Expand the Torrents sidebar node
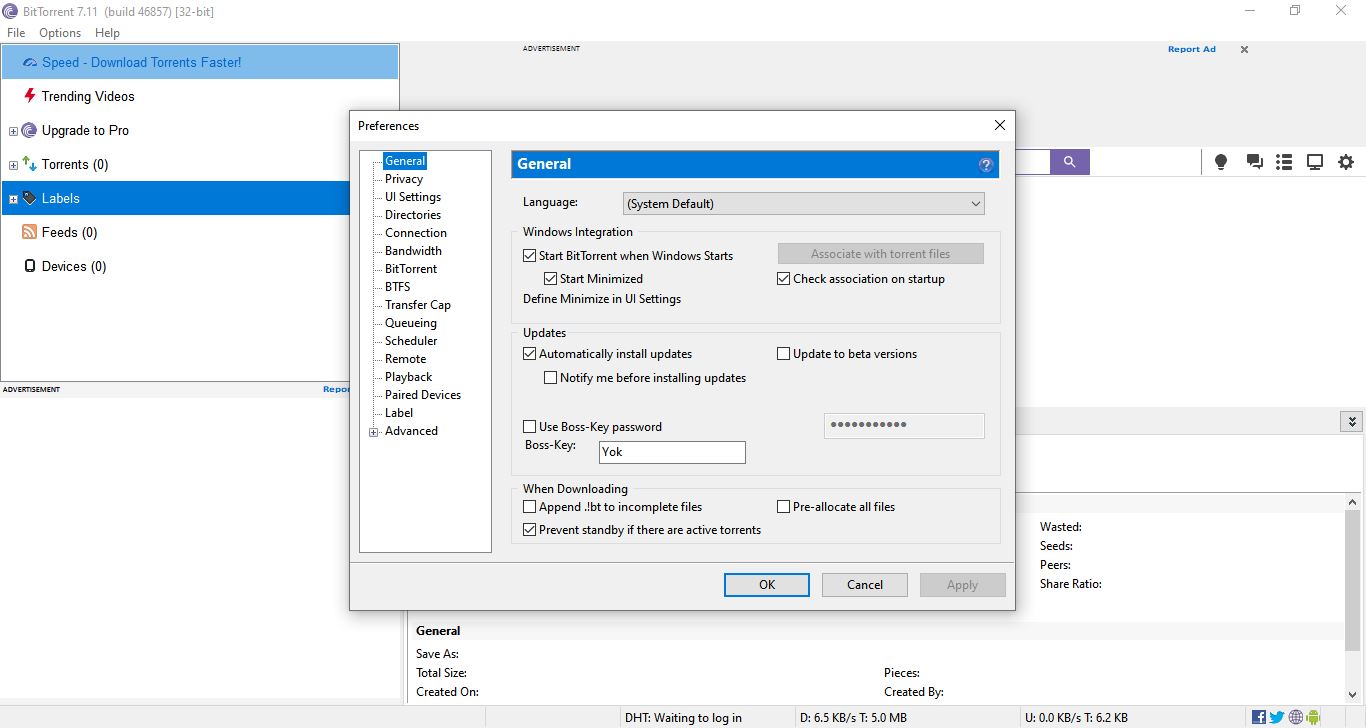The height and width of the screenshot is (728, 1366). coord(13,165)
